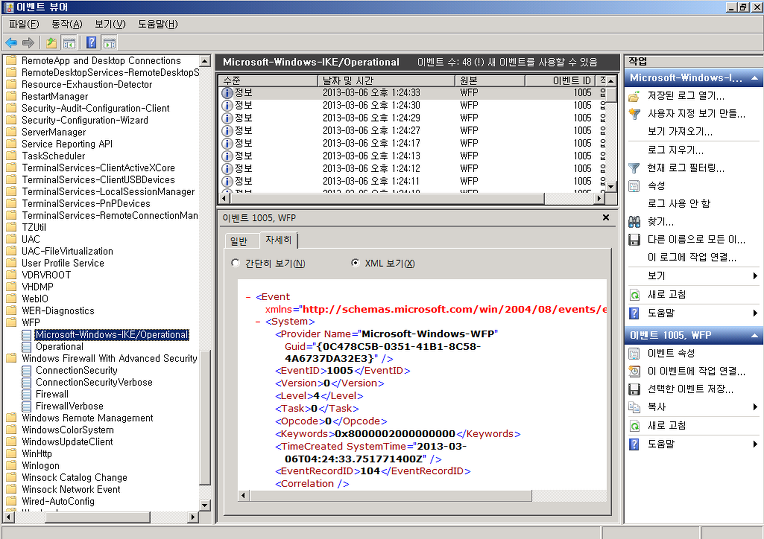Select FirewallVerbose tree item
The width and height of the screenshot is (764, 539).
(x=69, y=406)
